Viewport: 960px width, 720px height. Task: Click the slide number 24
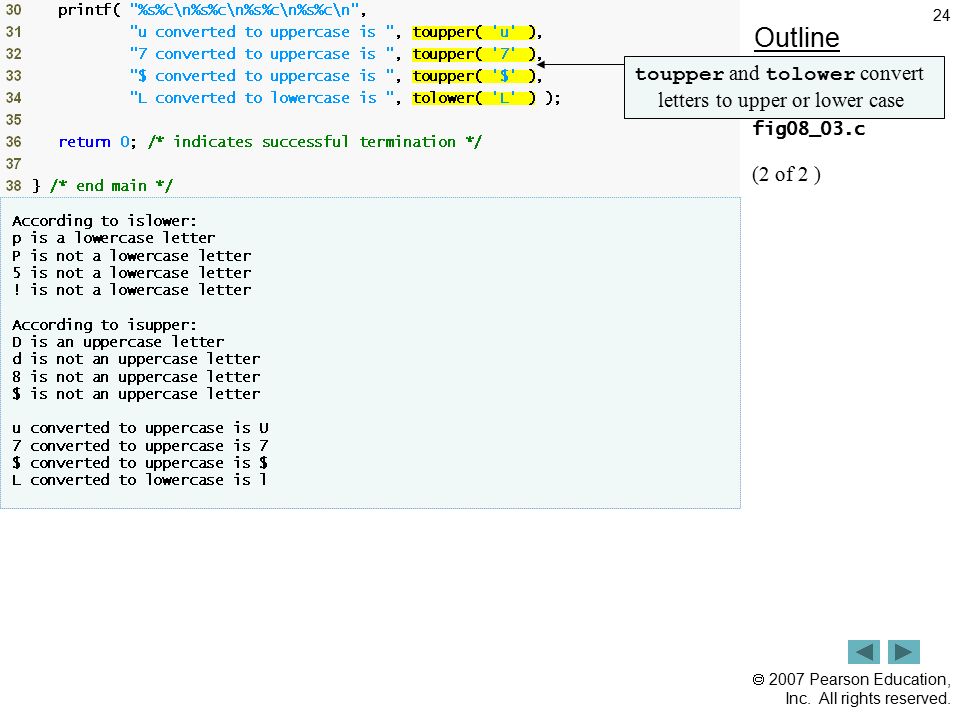pyautogui.click(x=941, y=15)
